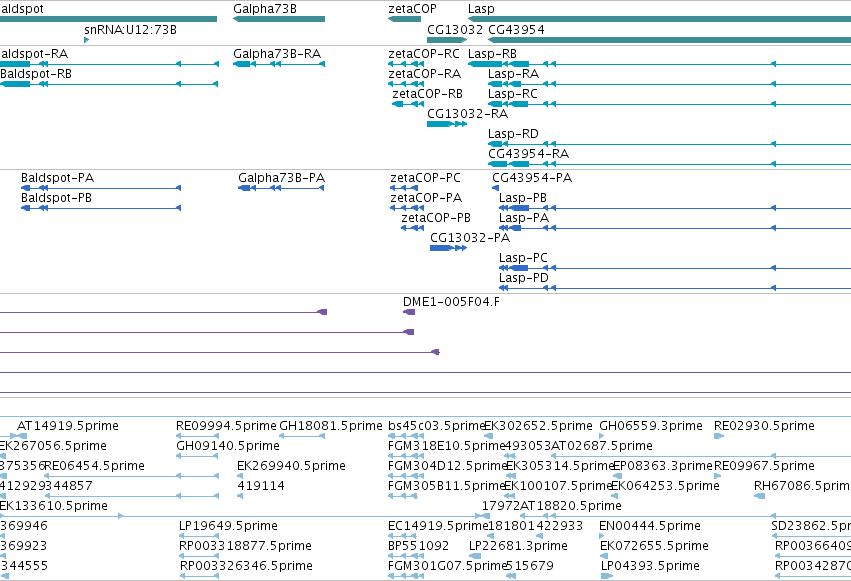This screenshot has width=851, height=581.
Task: Select the Galpha73B gene bar
Action: [279, 19]
